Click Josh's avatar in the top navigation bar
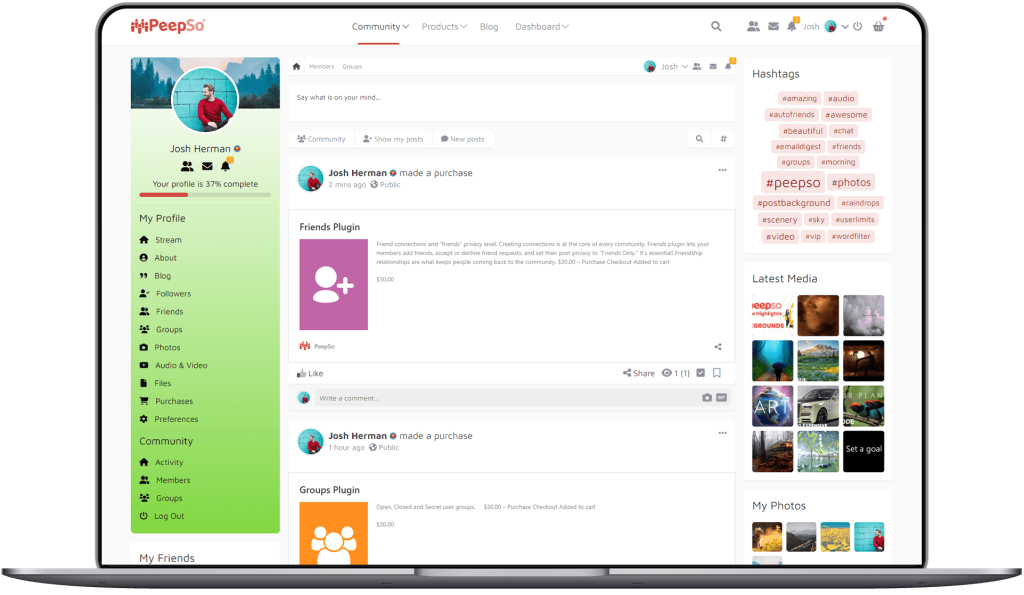Viewport: 1024px width, 595px height. [831, 27]
